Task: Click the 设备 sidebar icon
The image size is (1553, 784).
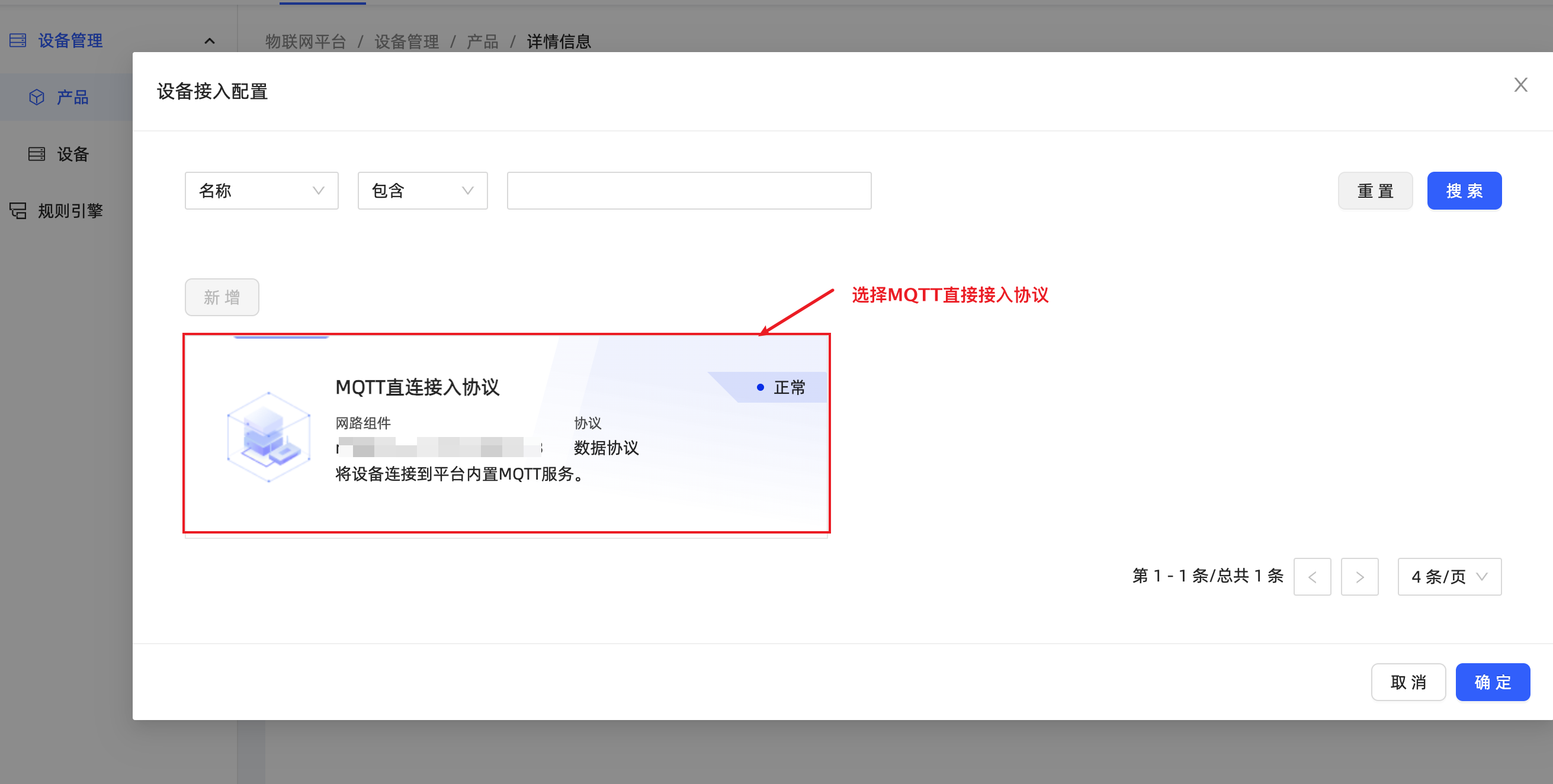Action: click(x=37, y=155)
